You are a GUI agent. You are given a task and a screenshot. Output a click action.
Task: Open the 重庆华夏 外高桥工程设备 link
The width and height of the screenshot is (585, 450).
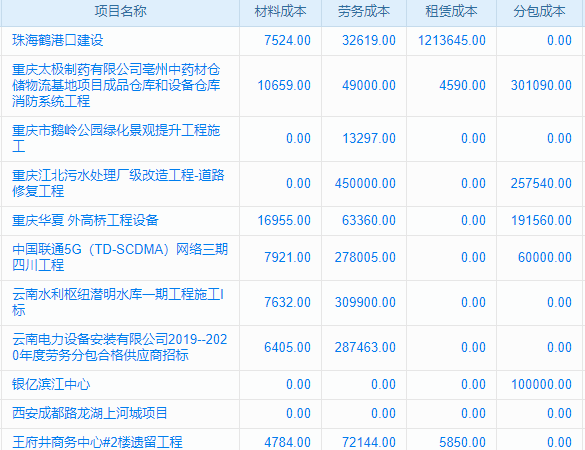click(x=85, y=220)
